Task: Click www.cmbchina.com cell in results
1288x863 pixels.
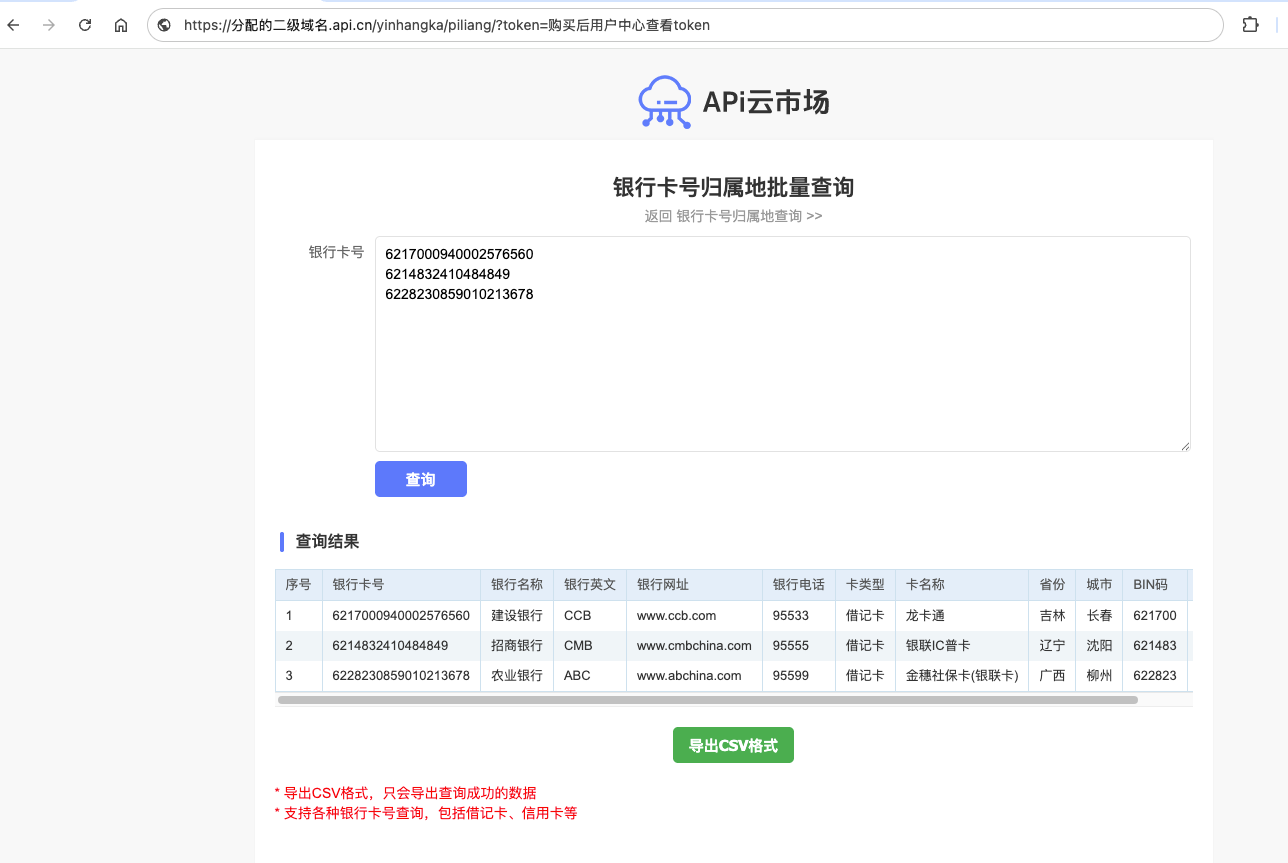Action: tap(693, 646)
